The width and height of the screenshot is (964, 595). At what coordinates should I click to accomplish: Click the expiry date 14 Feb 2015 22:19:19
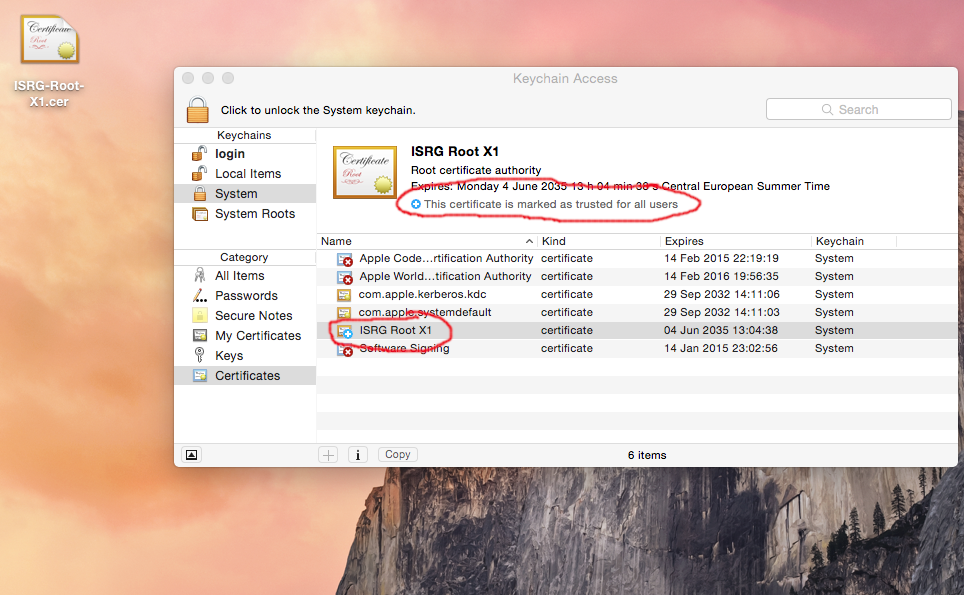(x=721, y=258)
